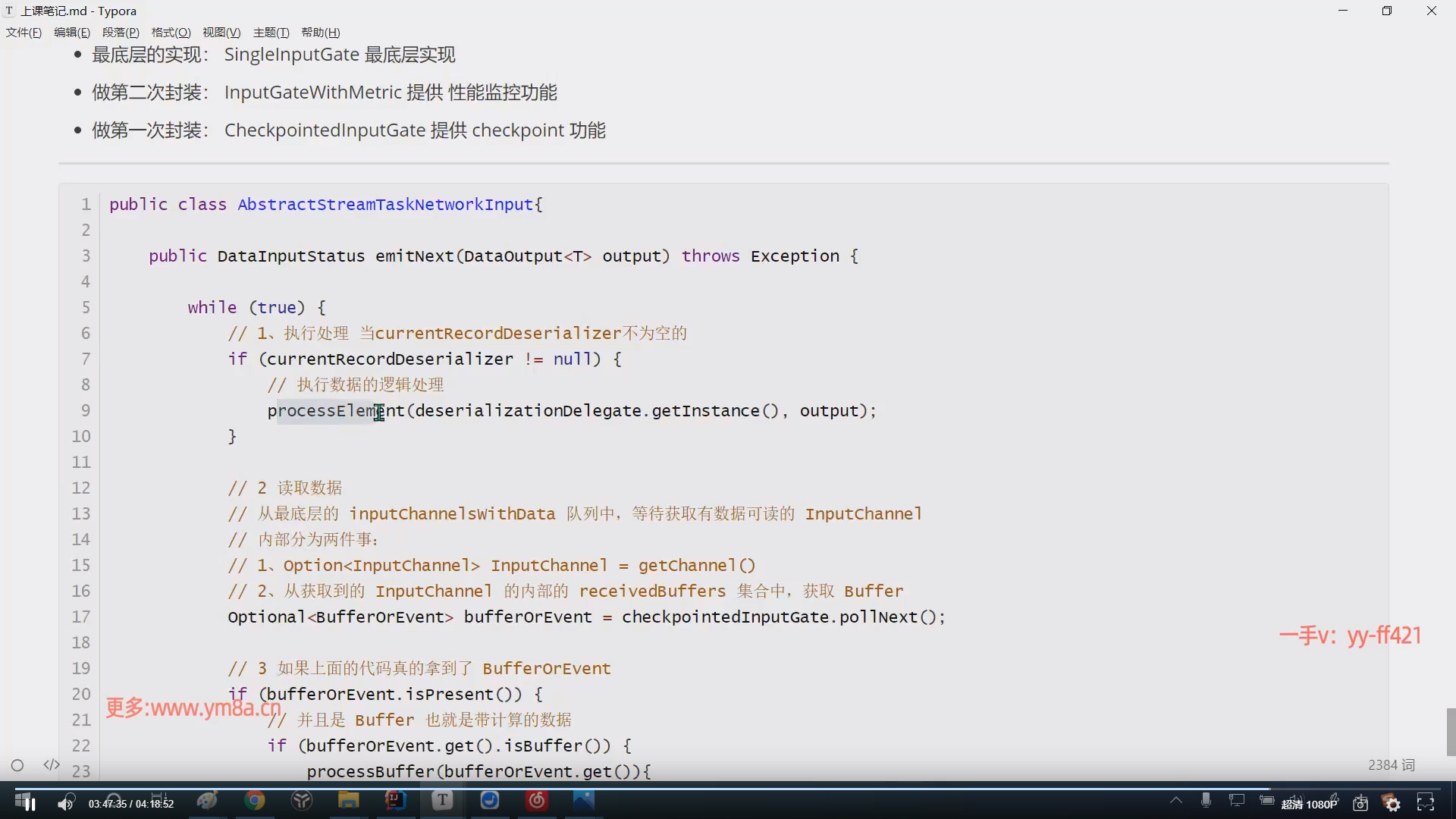Expand hidden system tray icons chevron
Image resolution: width=1456 pixels, height=819 pixels.
(1175, 800)
